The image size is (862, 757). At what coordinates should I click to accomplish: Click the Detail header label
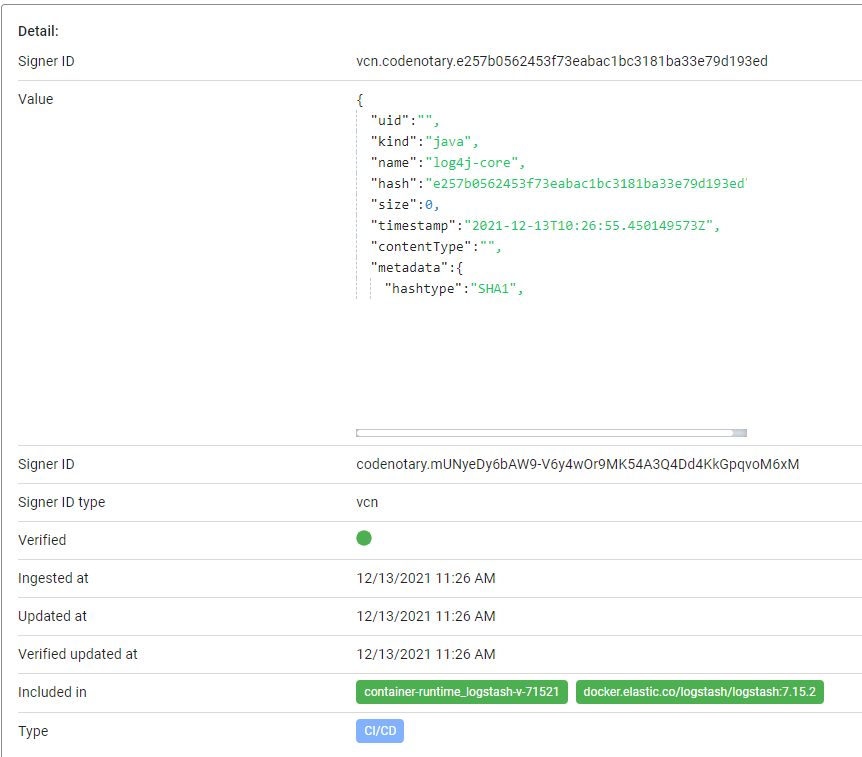point(35,31)
